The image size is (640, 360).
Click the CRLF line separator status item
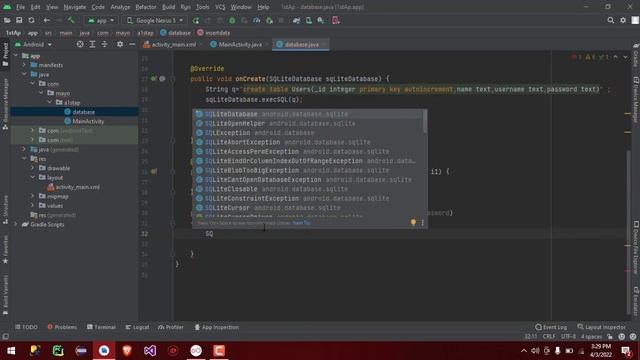pos(549,337)
